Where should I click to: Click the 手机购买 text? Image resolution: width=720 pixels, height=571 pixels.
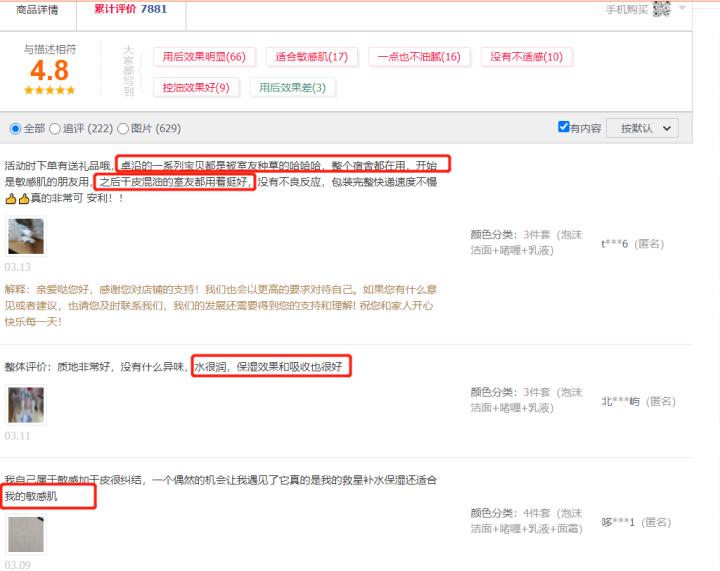(626, 10)
